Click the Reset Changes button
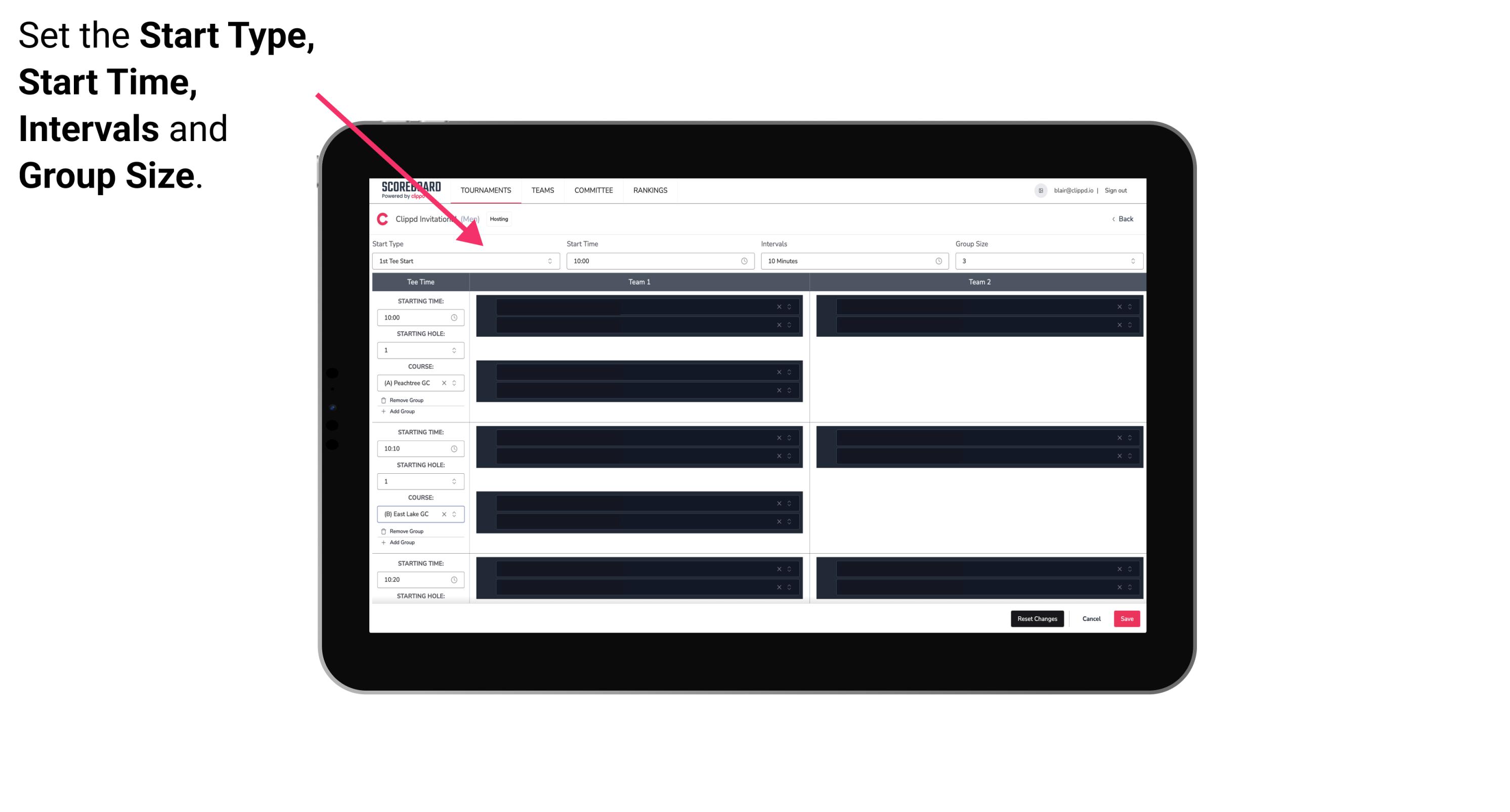This screenshot has height=812, width=1510. point(1038,618)
